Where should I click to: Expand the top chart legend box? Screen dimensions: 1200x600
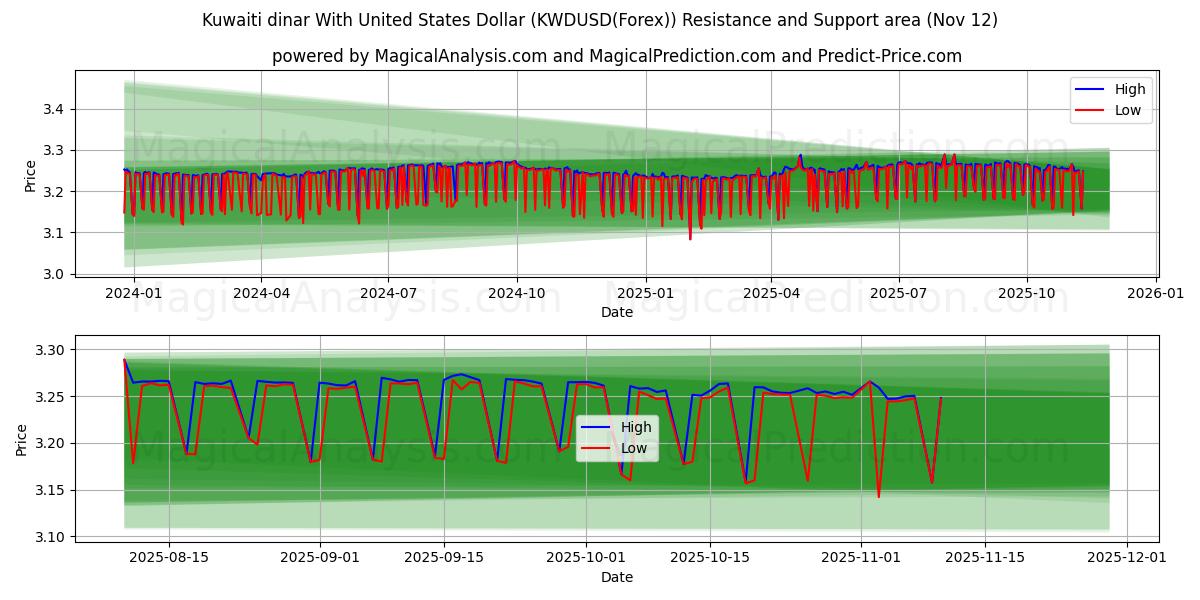pos(1113,98)
